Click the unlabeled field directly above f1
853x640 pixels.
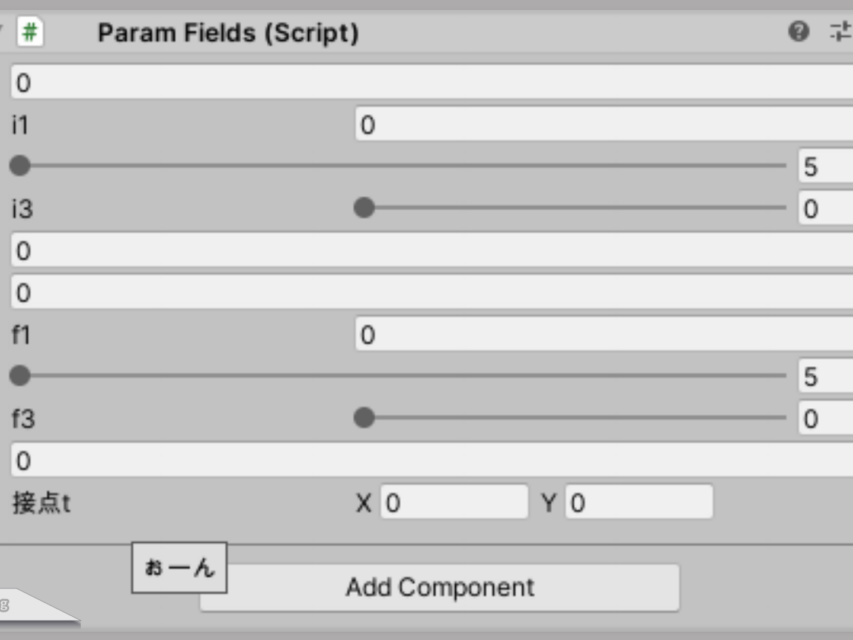point(430,293)
